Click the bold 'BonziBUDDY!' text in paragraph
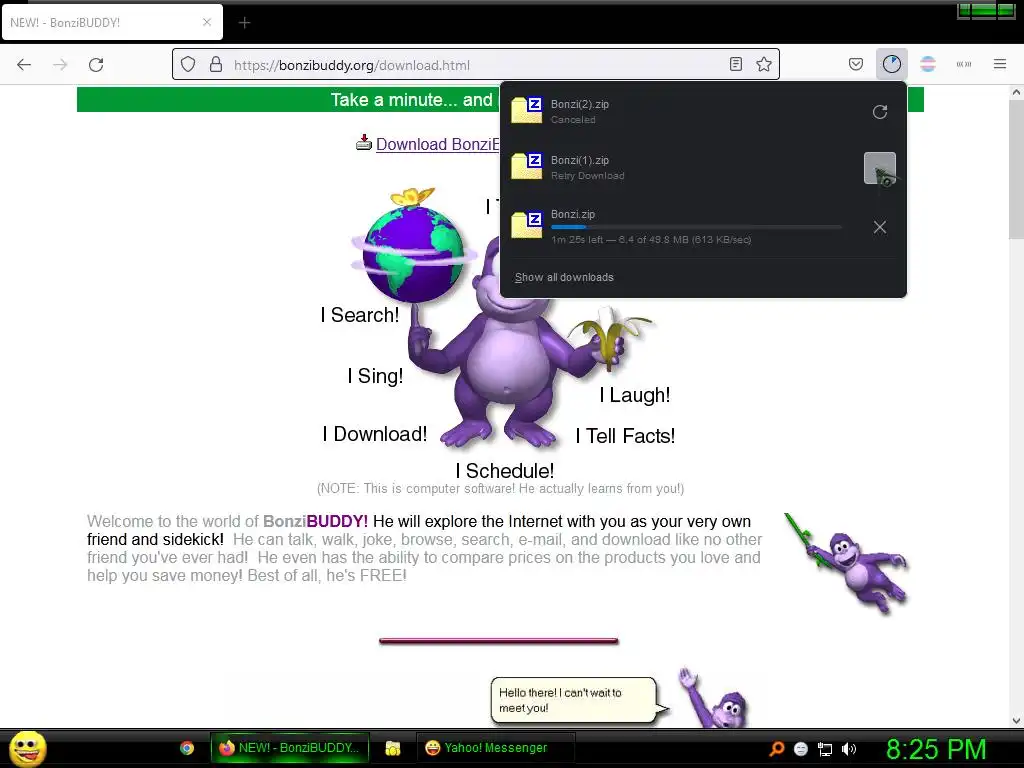The height and width of the screenshot is (768, 1024). 315,521
